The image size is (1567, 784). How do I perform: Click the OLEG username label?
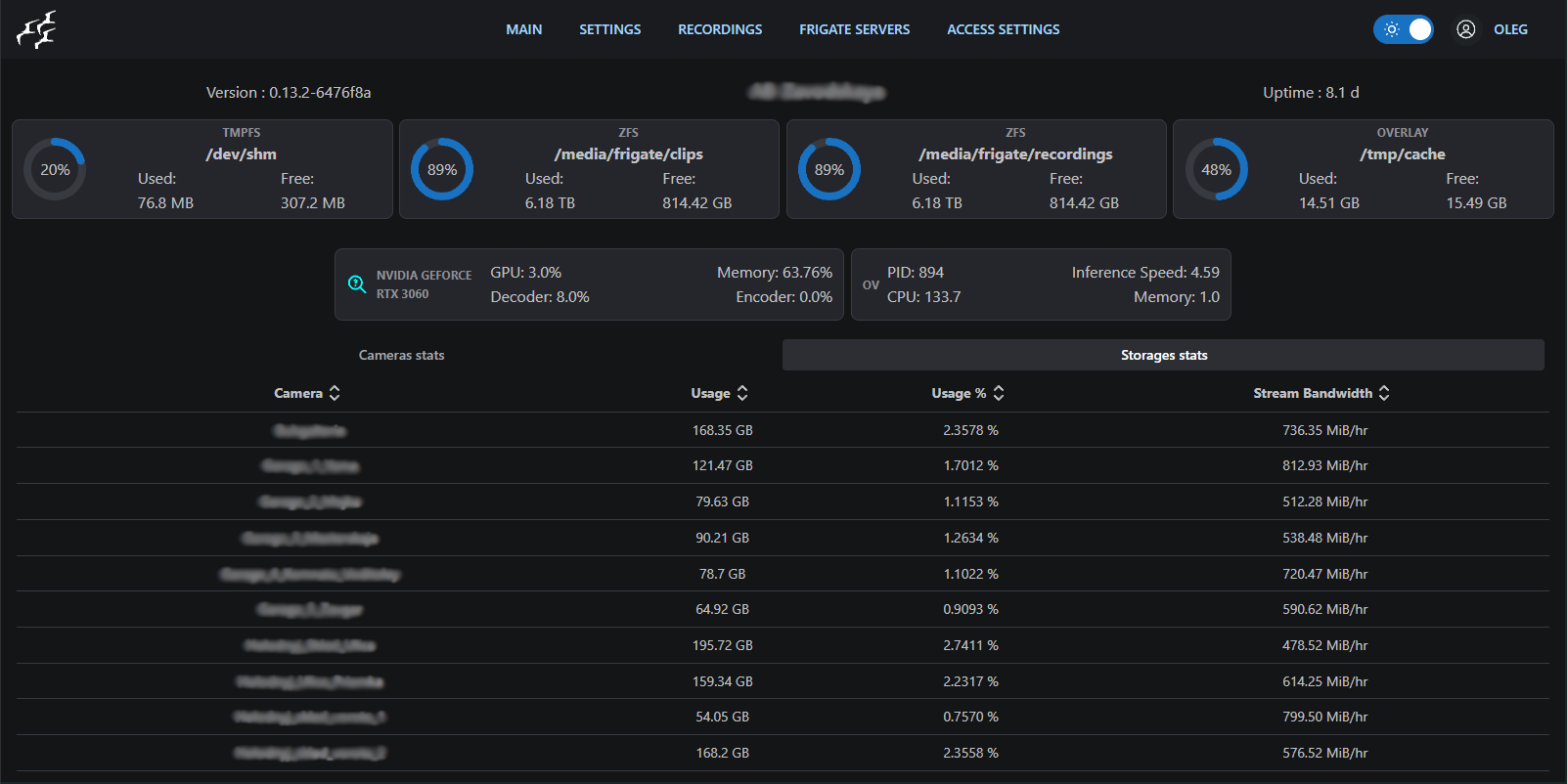click(x=1510, y=29)
